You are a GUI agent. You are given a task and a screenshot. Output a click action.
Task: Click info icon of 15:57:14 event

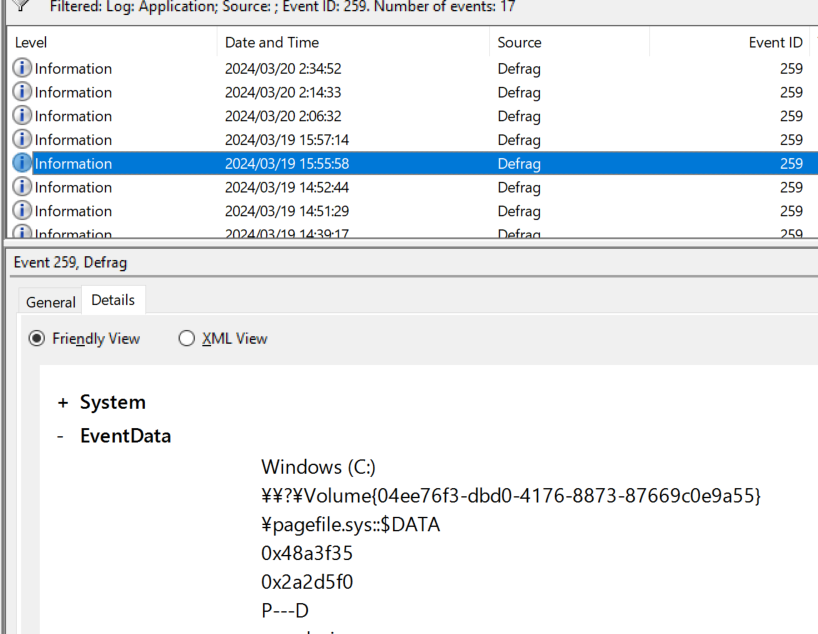coord(22,139)
